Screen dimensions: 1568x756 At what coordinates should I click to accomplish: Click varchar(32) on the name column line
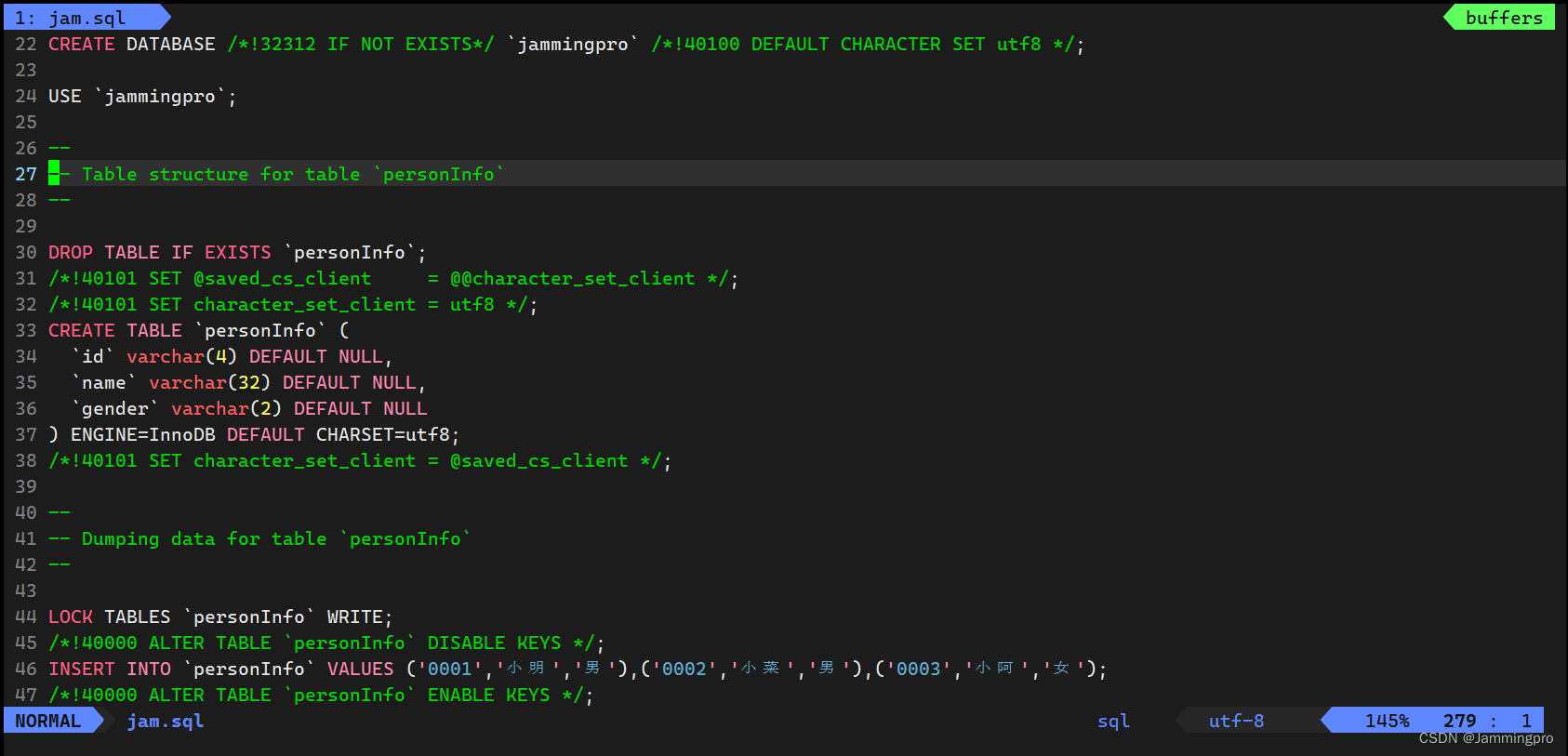click(x=209, y=382)
